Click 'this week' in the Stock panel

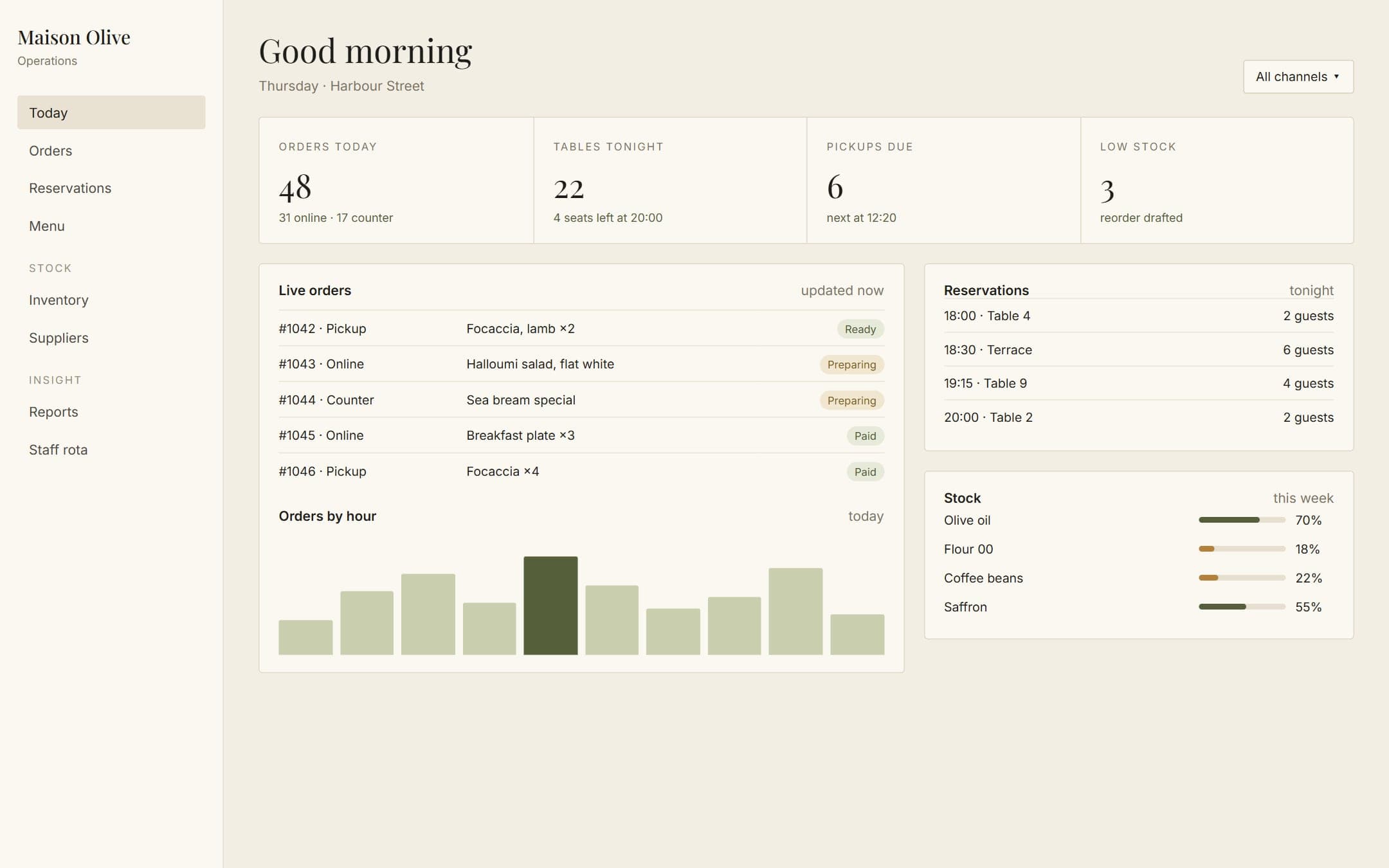pyautogui.click(x=1303, y=498)
